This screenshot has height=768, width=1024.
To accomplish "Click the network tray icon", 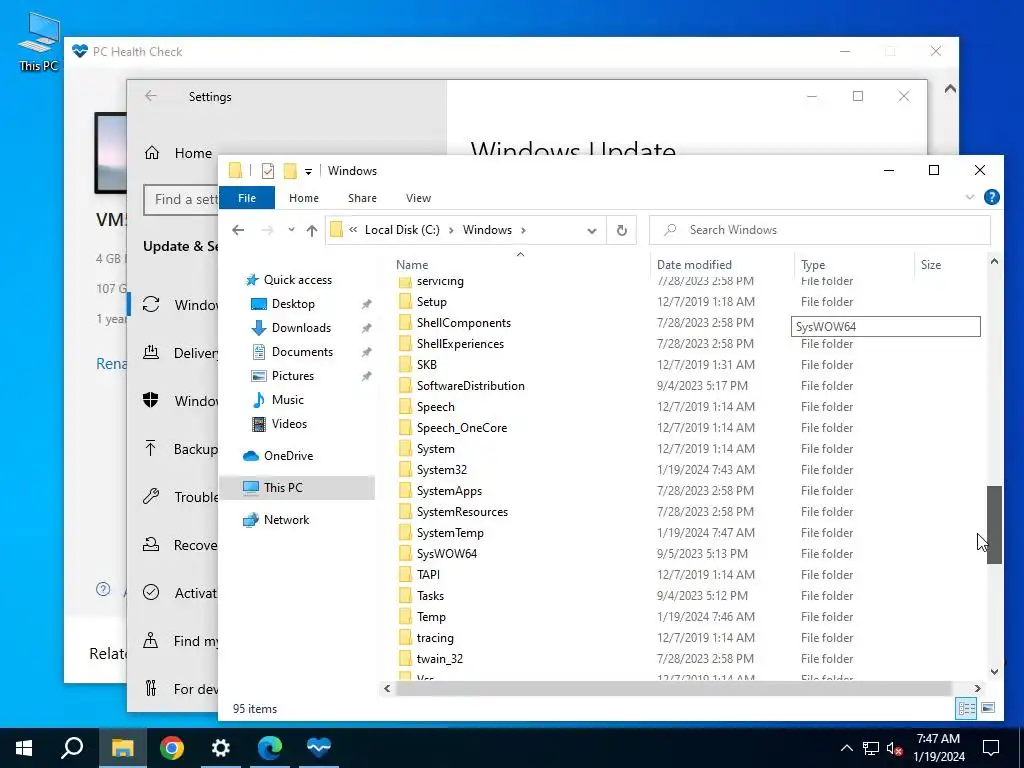I will (871, 748).
